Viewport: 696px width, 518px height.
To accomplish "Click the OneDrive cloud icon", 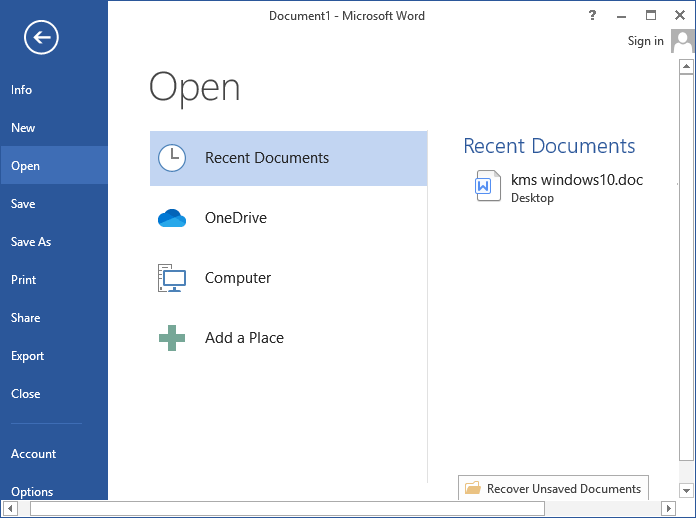I will (172, 218).
